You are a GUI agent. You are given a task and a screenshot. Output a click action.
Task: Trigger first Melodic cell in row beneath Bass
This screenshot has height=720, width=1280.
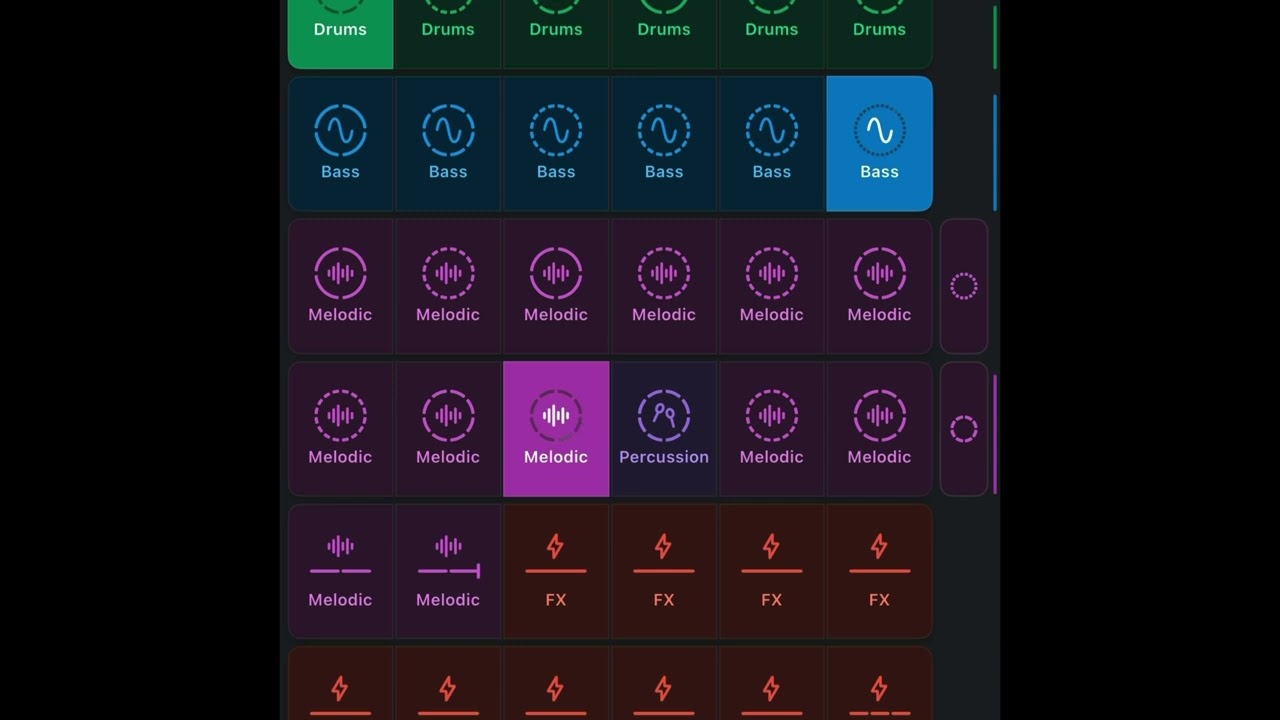340,286
